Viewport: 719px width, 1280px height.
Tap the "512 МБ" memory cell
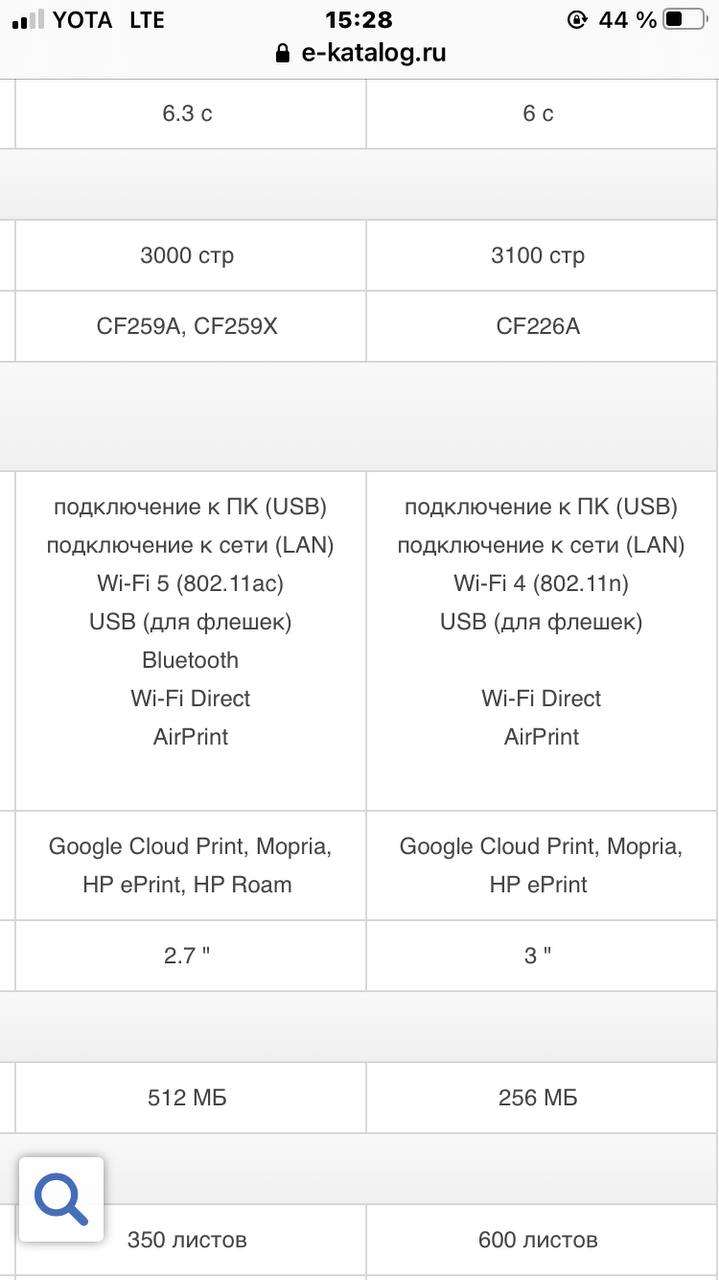tap(187, 1098)
